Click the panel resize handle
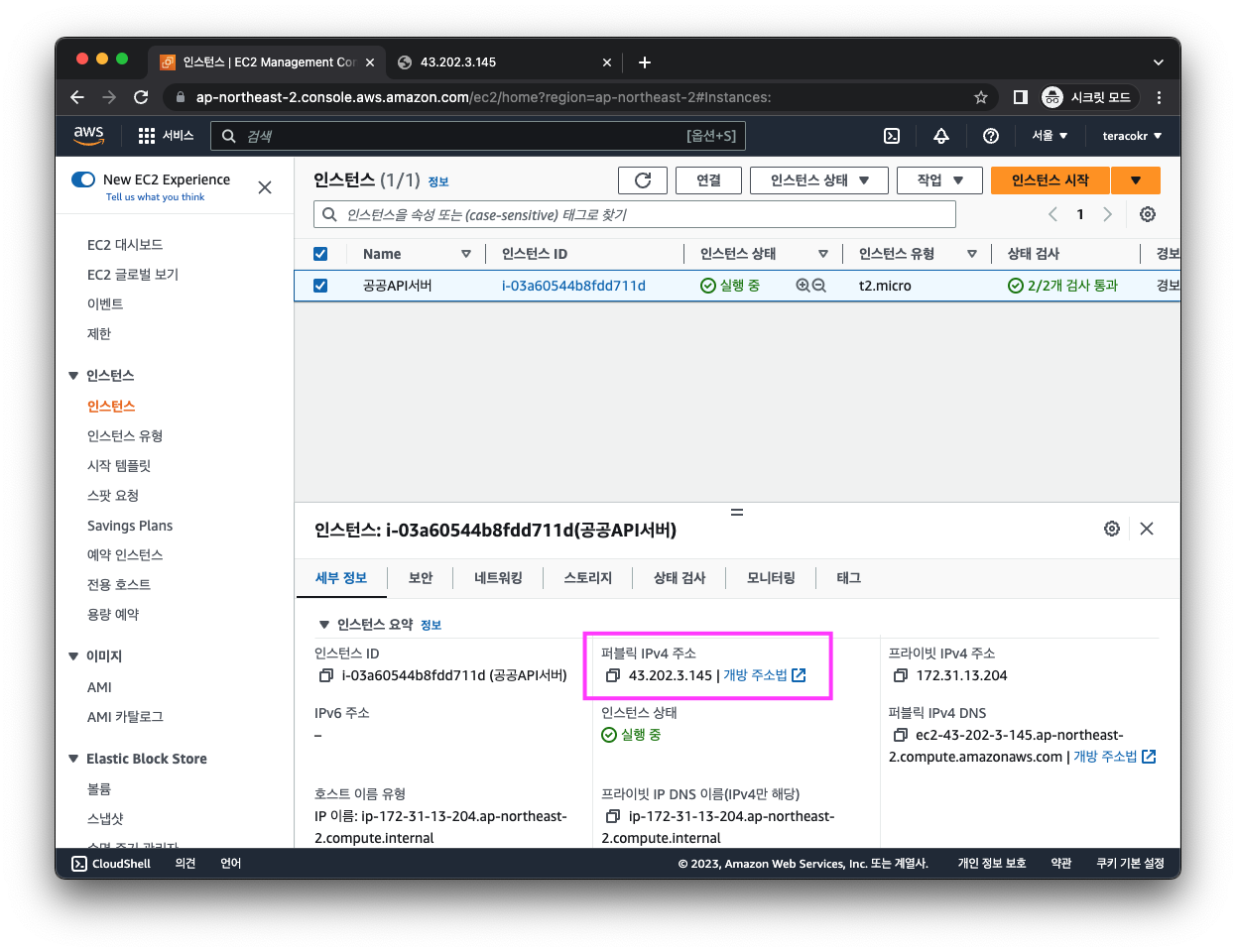This screenshot has height=952, width=1236. pyautogui.click(x=737, y=512)
